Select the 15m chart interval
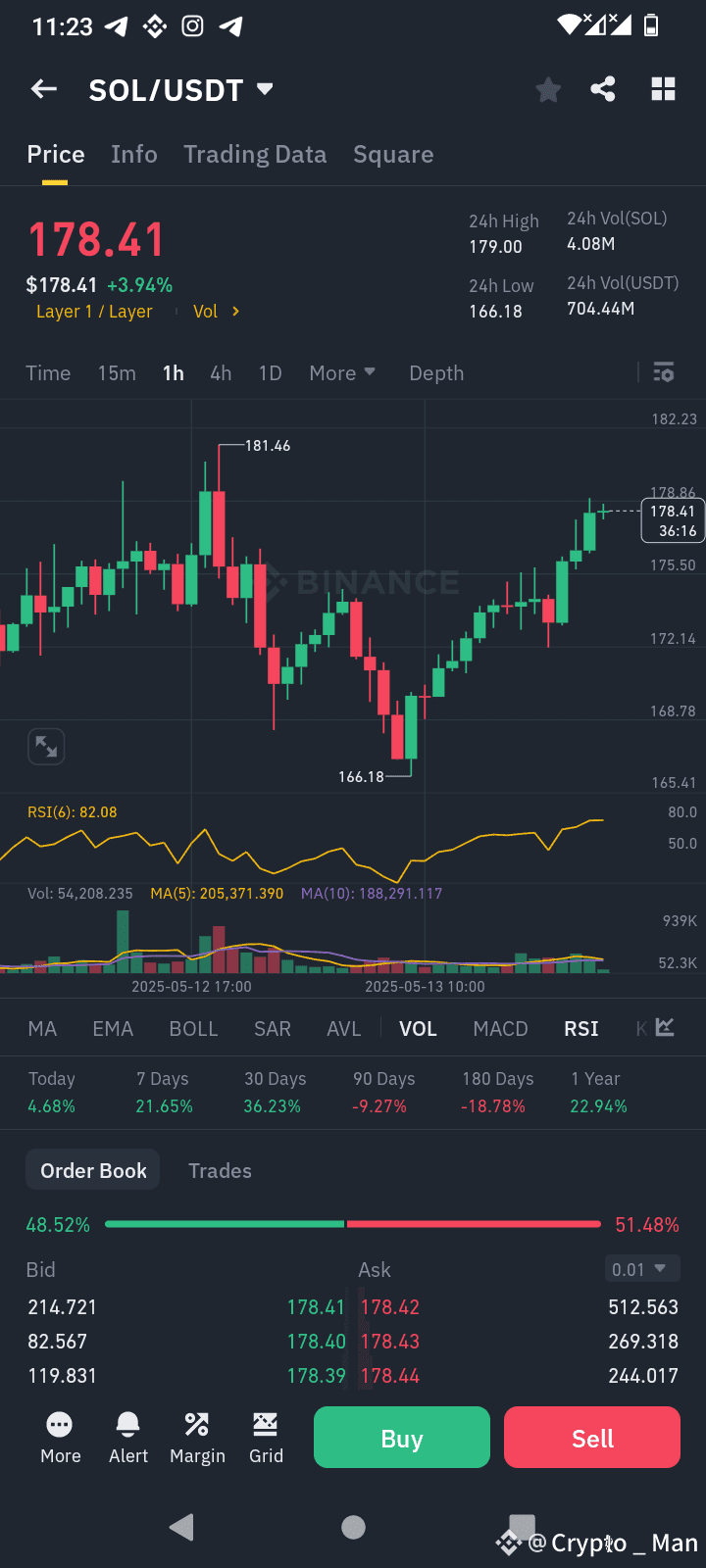The image size is (706, 1568). pyautogui.click(x=117, y=373)
